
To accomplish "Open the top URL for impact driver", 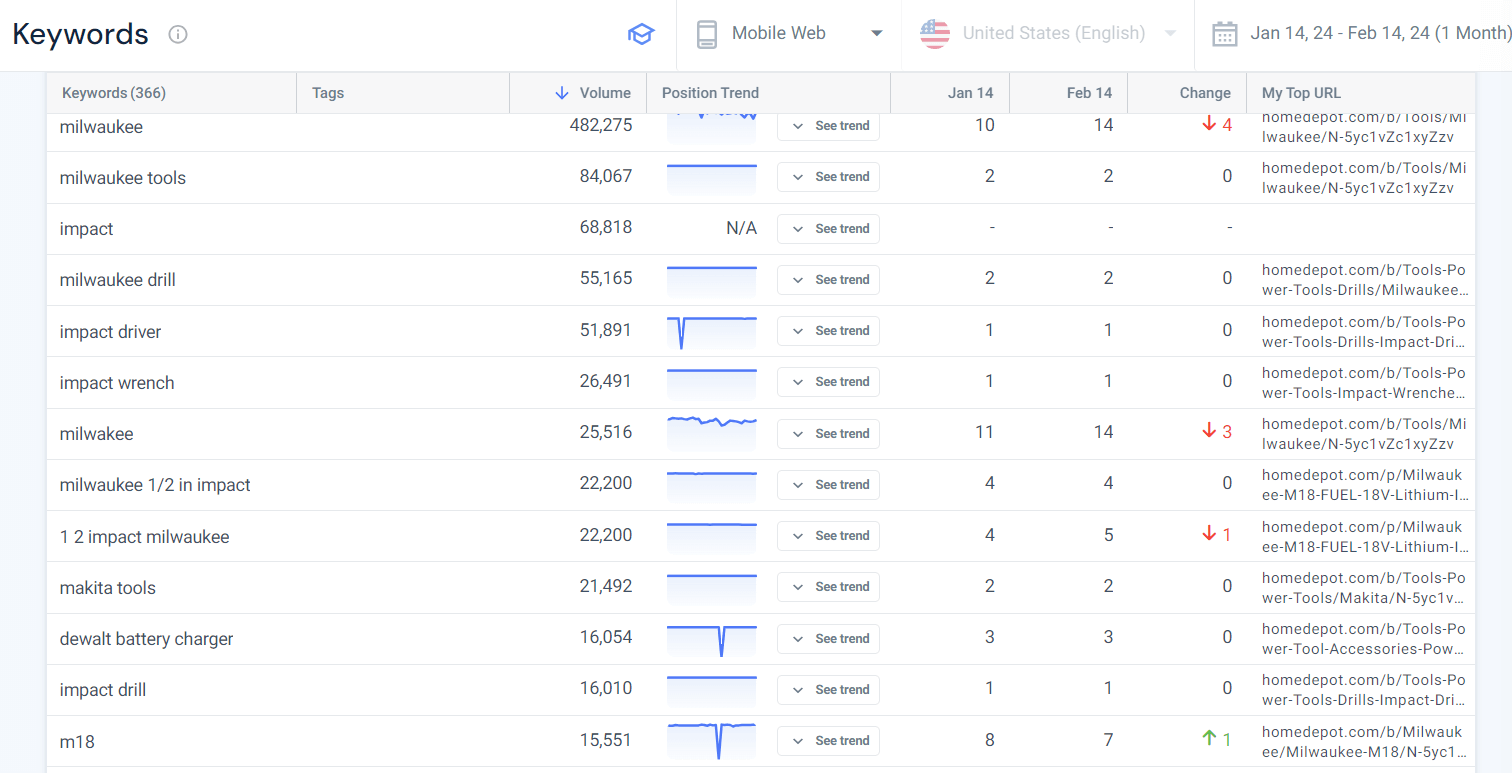I will pos(1364,332).
